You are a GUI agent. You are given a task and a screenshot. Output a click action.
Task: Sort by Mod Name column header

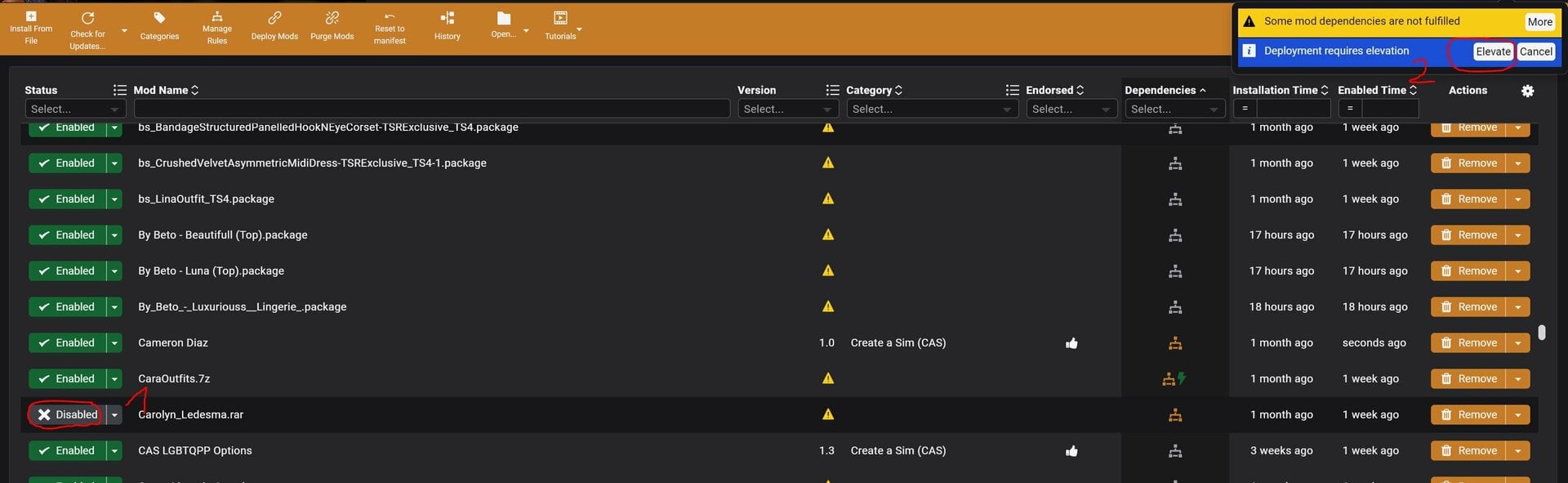tap(167, 90)
